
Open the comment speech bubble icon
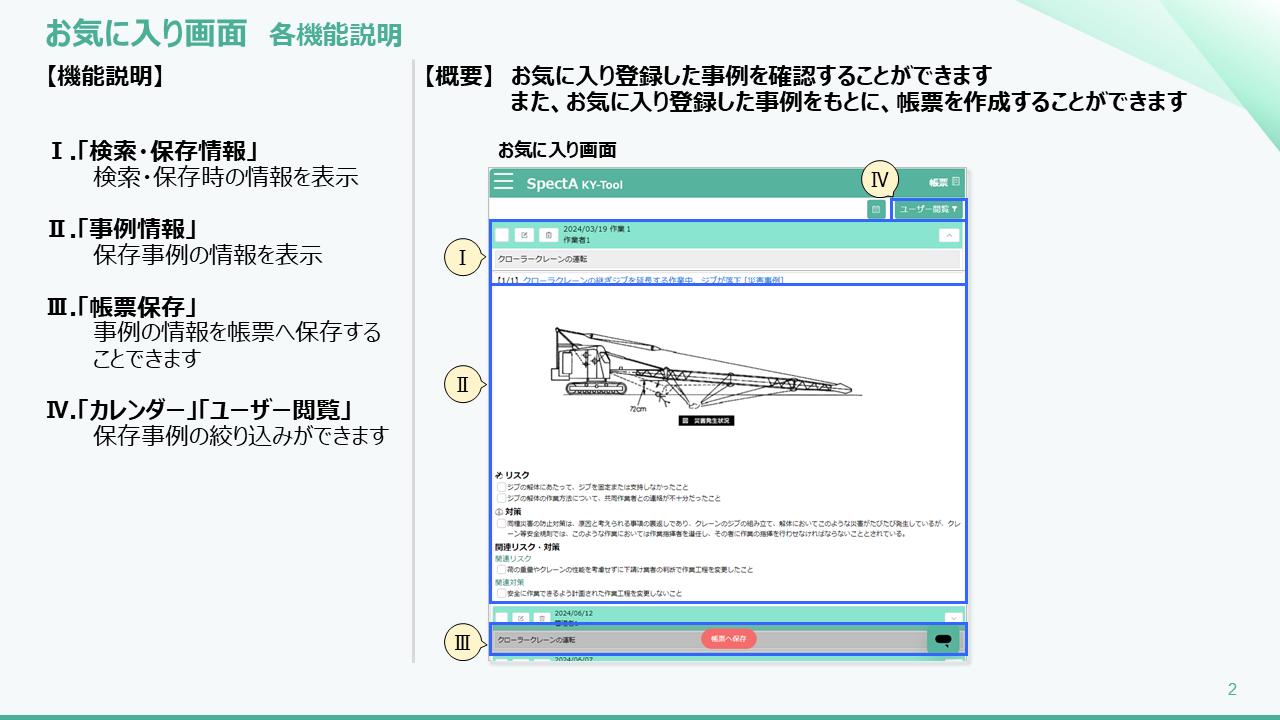943,638
